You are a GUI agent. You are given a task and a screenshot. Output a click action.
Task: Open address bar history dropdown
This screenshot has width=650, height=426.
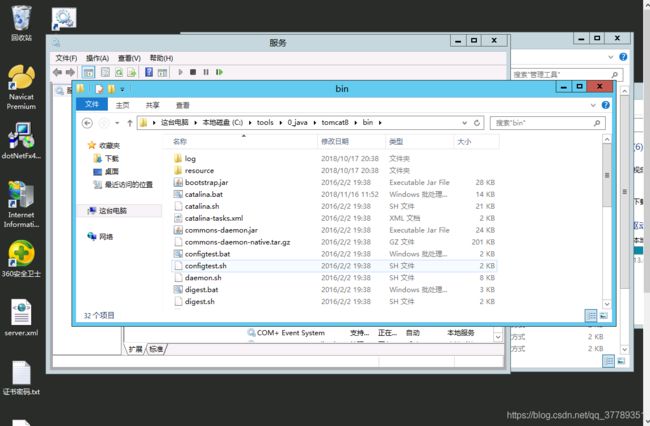click(x=464, y=123)
